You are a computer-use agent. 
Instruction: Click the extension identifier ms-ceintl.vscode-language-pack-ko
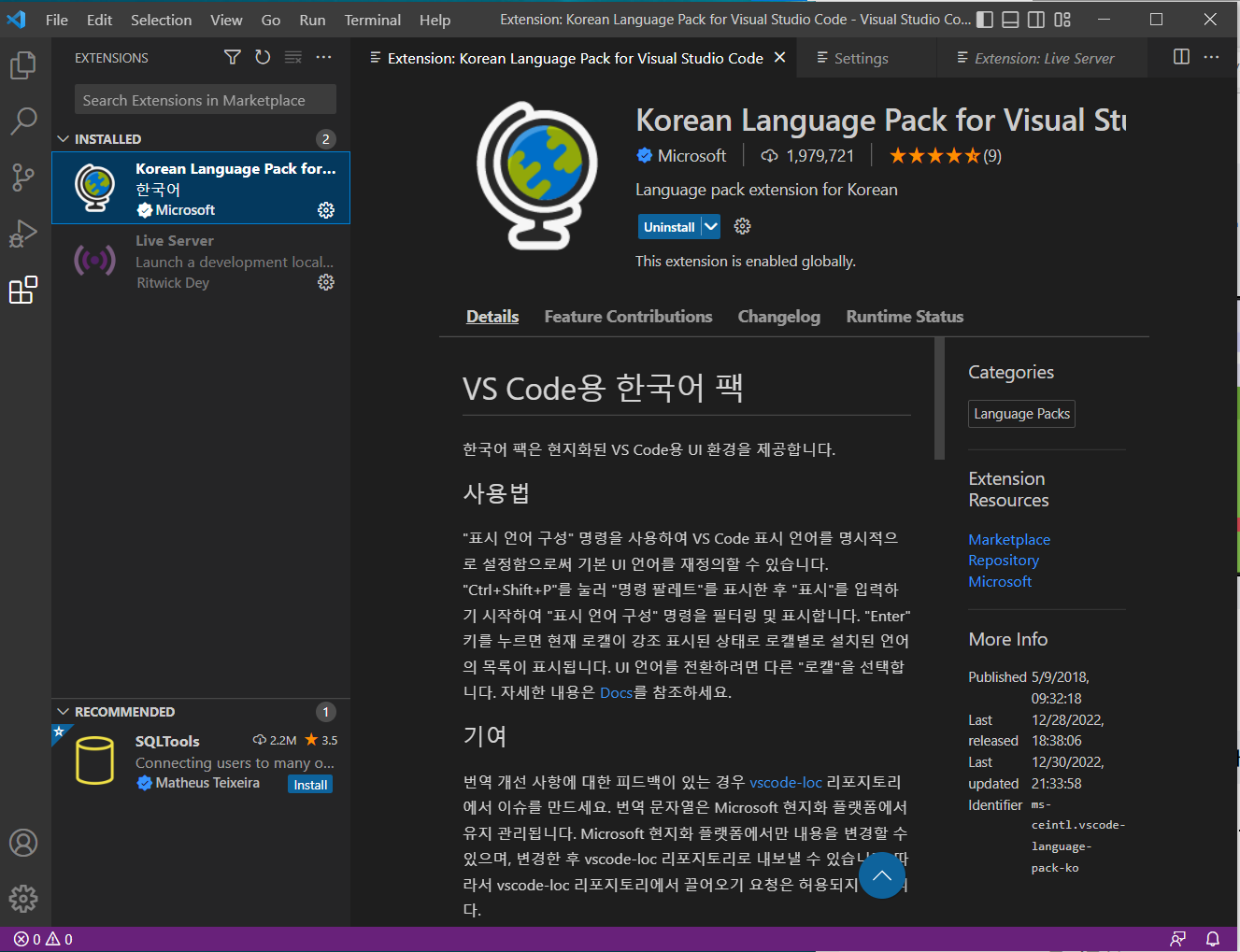(x=1078, y=836)
